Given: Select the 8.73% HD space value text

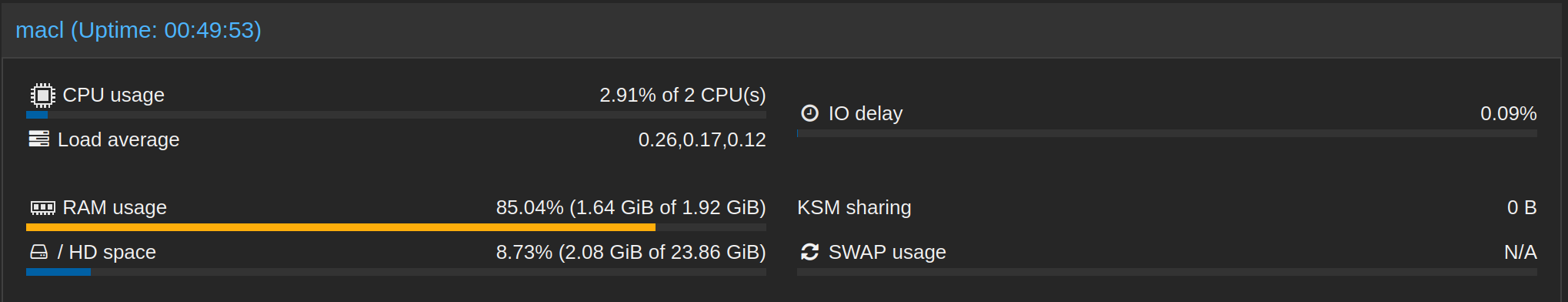Looking at the screenshot, I should [631, 252].
